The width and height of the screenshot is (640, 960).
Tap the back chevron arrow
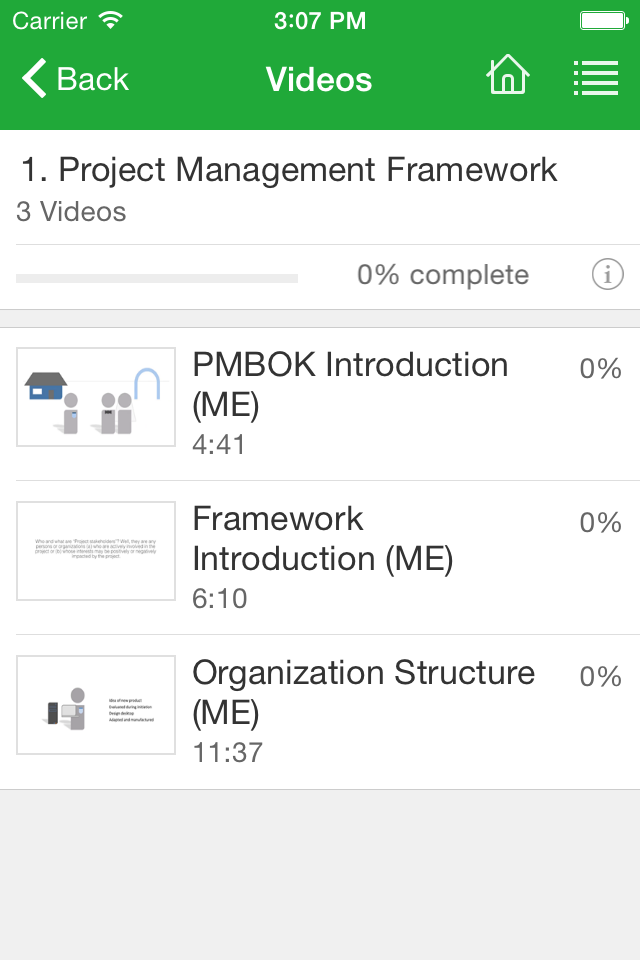coord(34,78)
